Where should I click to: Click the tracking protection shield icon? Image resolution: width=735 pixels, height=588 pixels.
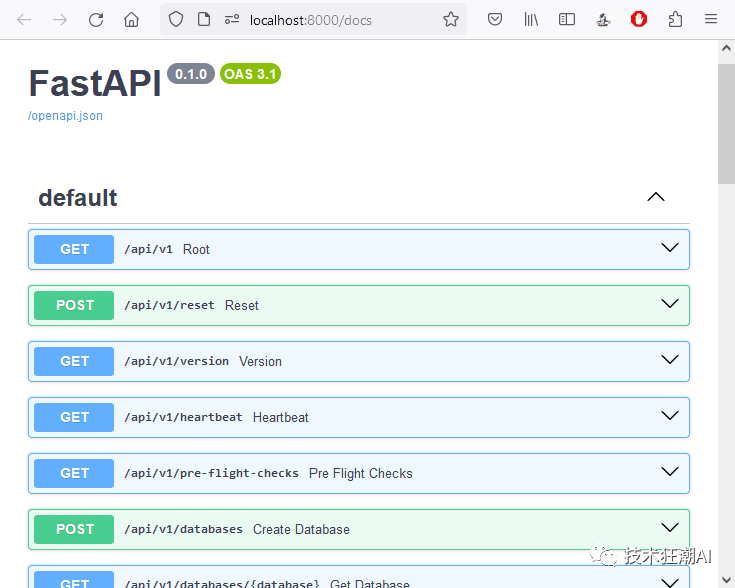click(176, 19)
